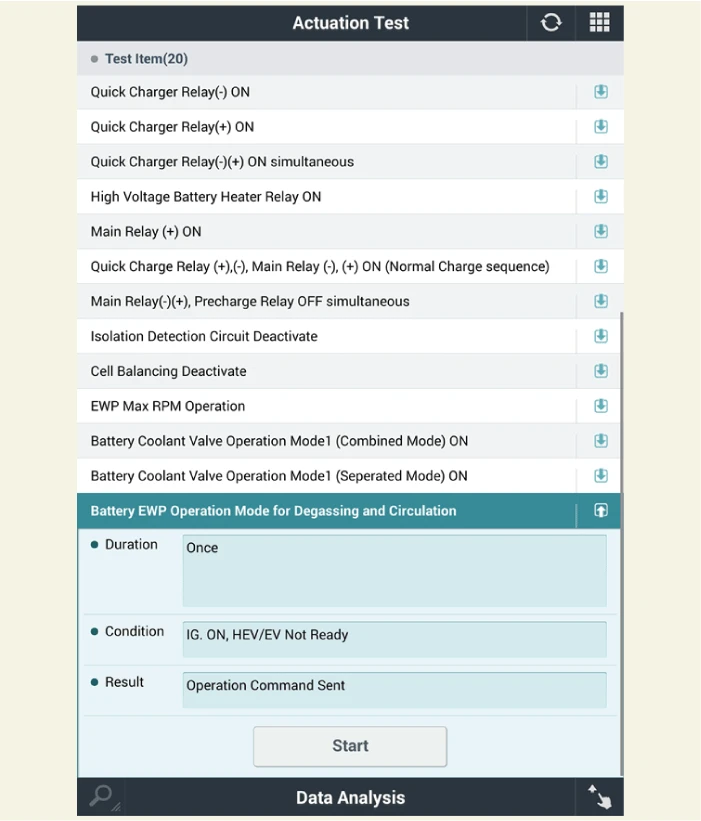Click the Duration label
Screen dimensions: 701x821
pos(131,545)
